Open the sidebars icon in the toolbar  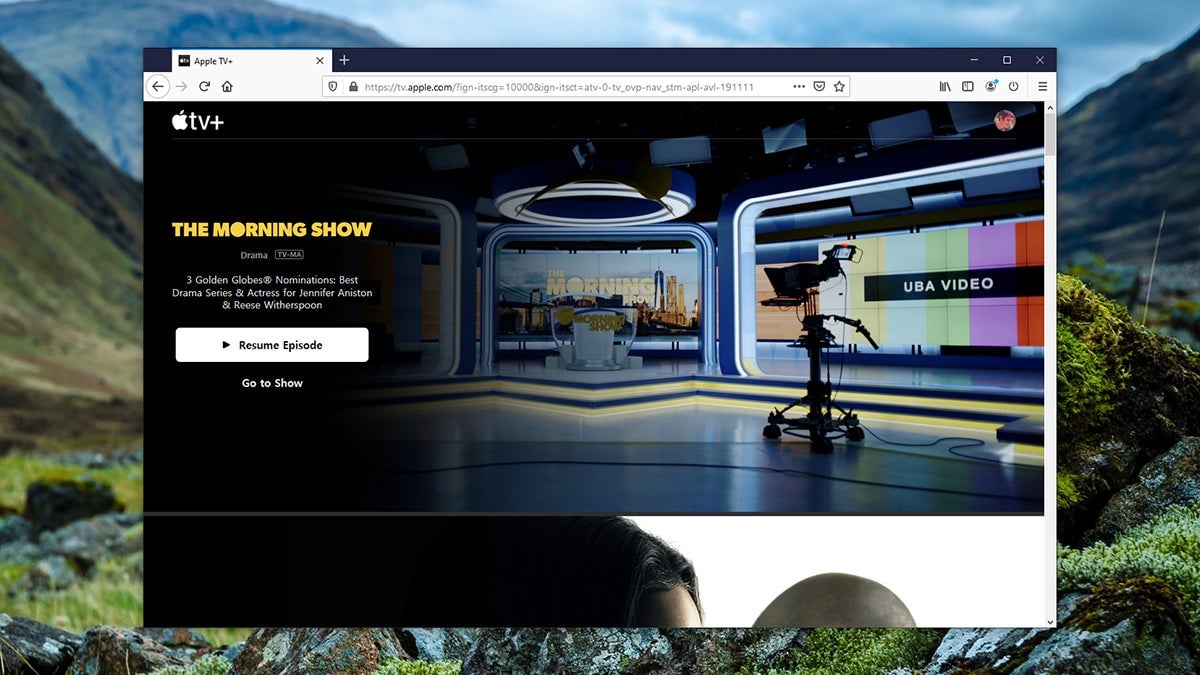click(x=966, y=86)
